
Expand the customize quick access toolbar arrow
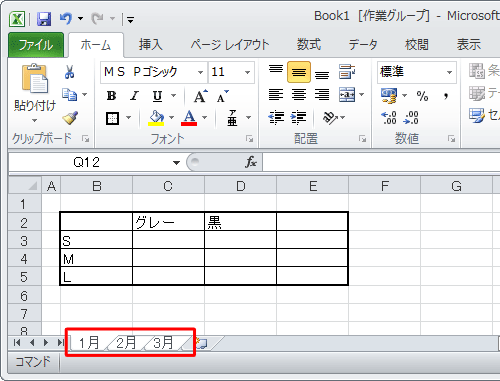click(131, 20)
